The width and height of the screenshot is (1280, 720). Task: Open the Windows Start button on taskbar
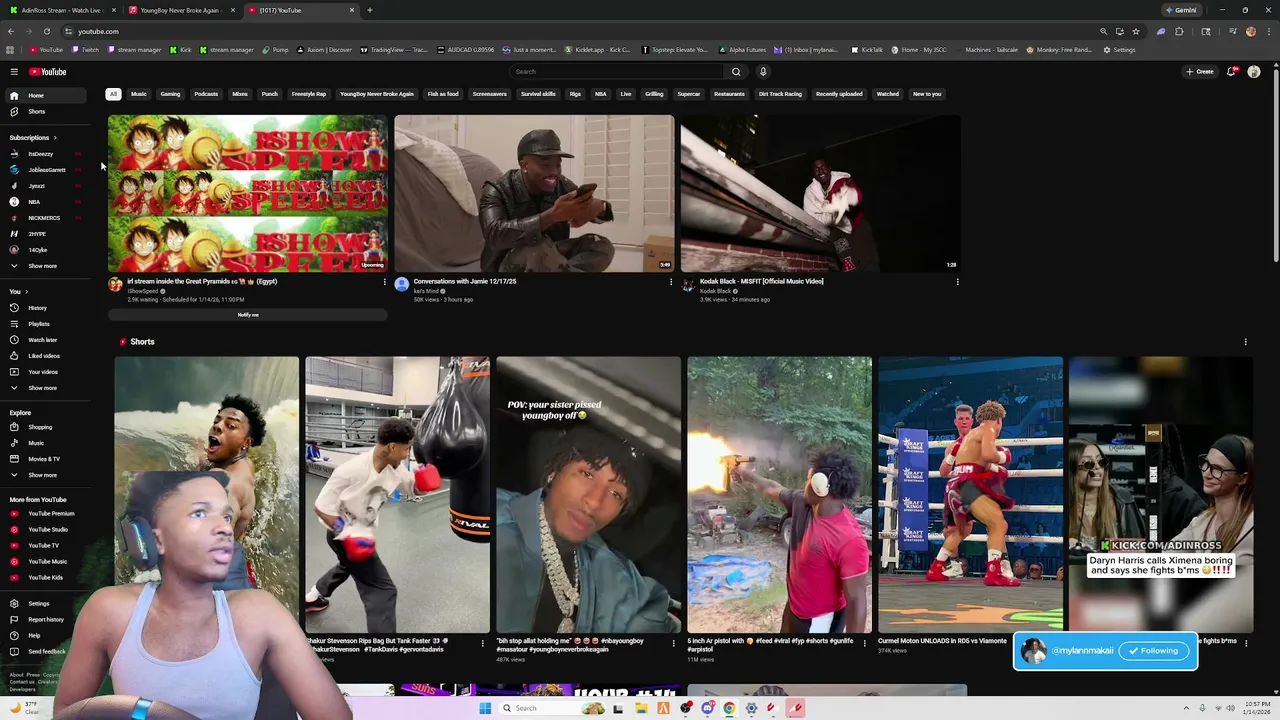pyautogui.click(x=485, y=708)
